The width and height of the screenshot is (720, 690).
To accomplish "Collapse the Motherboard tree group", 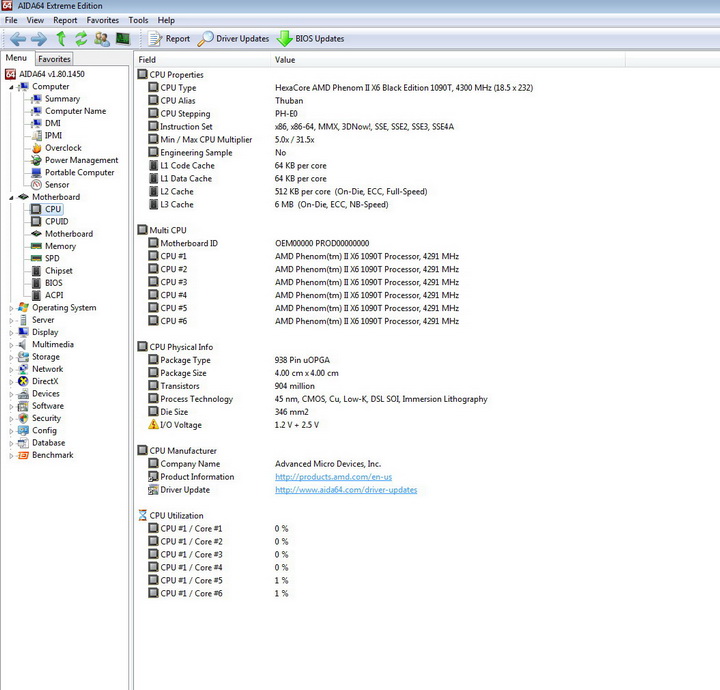I will (x=11, y=197).
